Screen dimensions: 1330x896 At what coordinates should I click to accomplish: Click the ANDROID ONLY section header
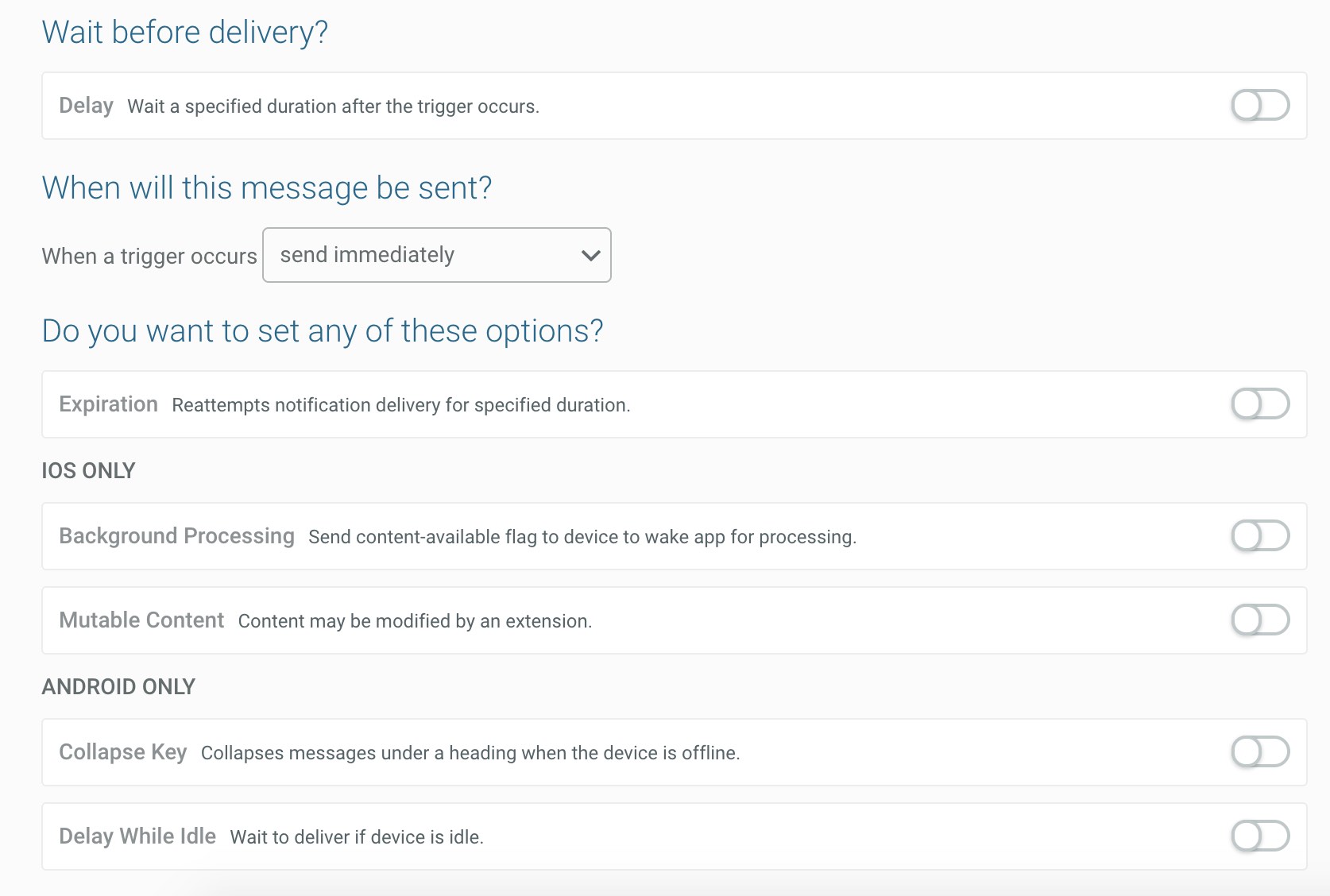[118, 687]
